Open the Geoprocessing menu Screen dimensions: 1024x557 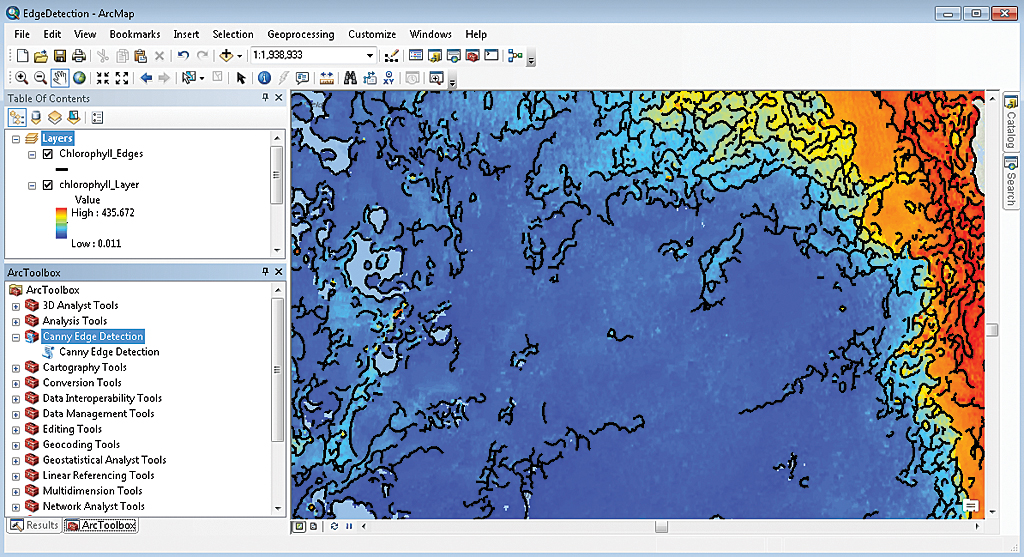tap(300, 34)
